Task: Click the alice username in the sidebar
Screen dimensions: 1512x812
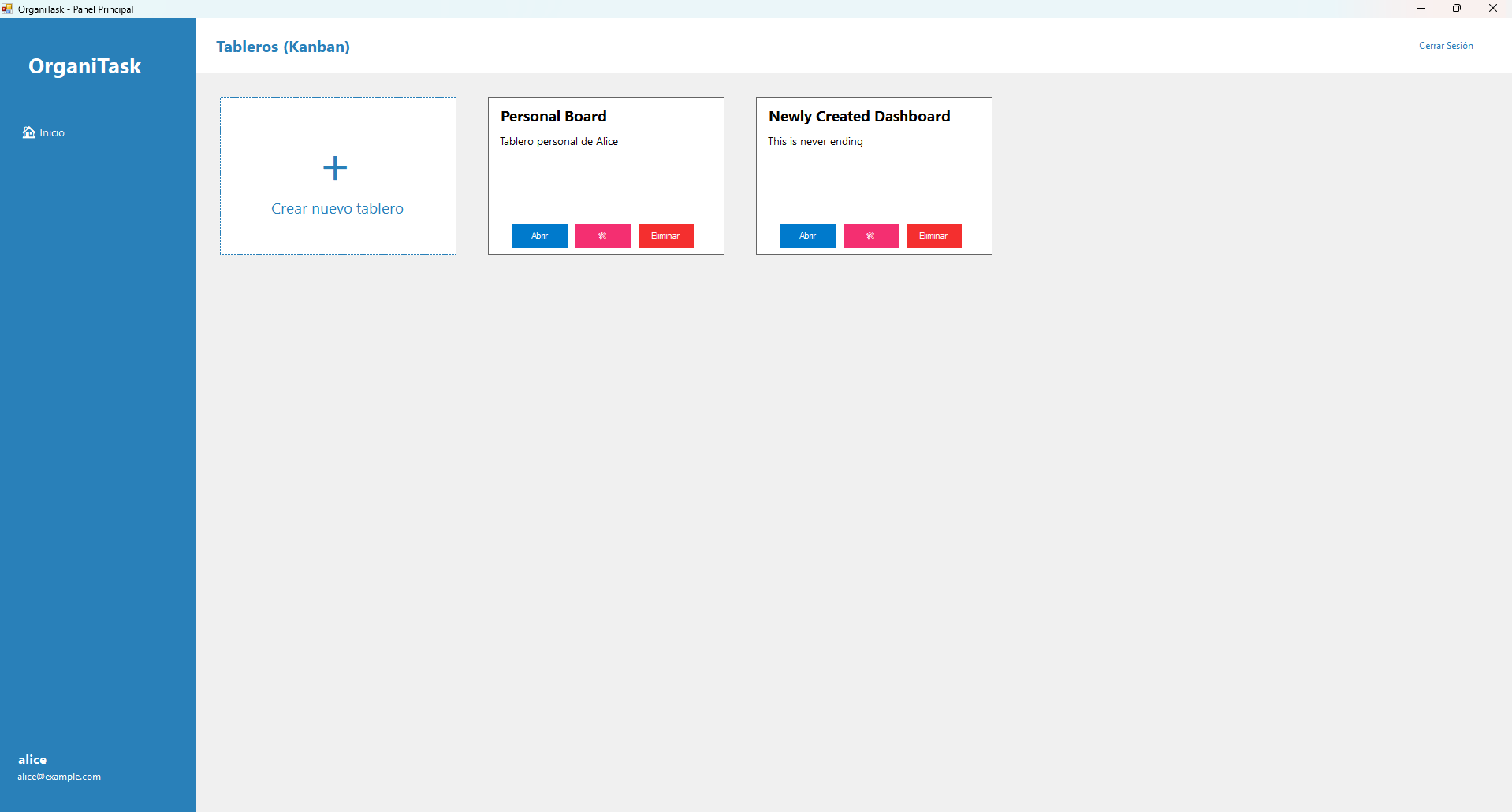Action: 32,759
